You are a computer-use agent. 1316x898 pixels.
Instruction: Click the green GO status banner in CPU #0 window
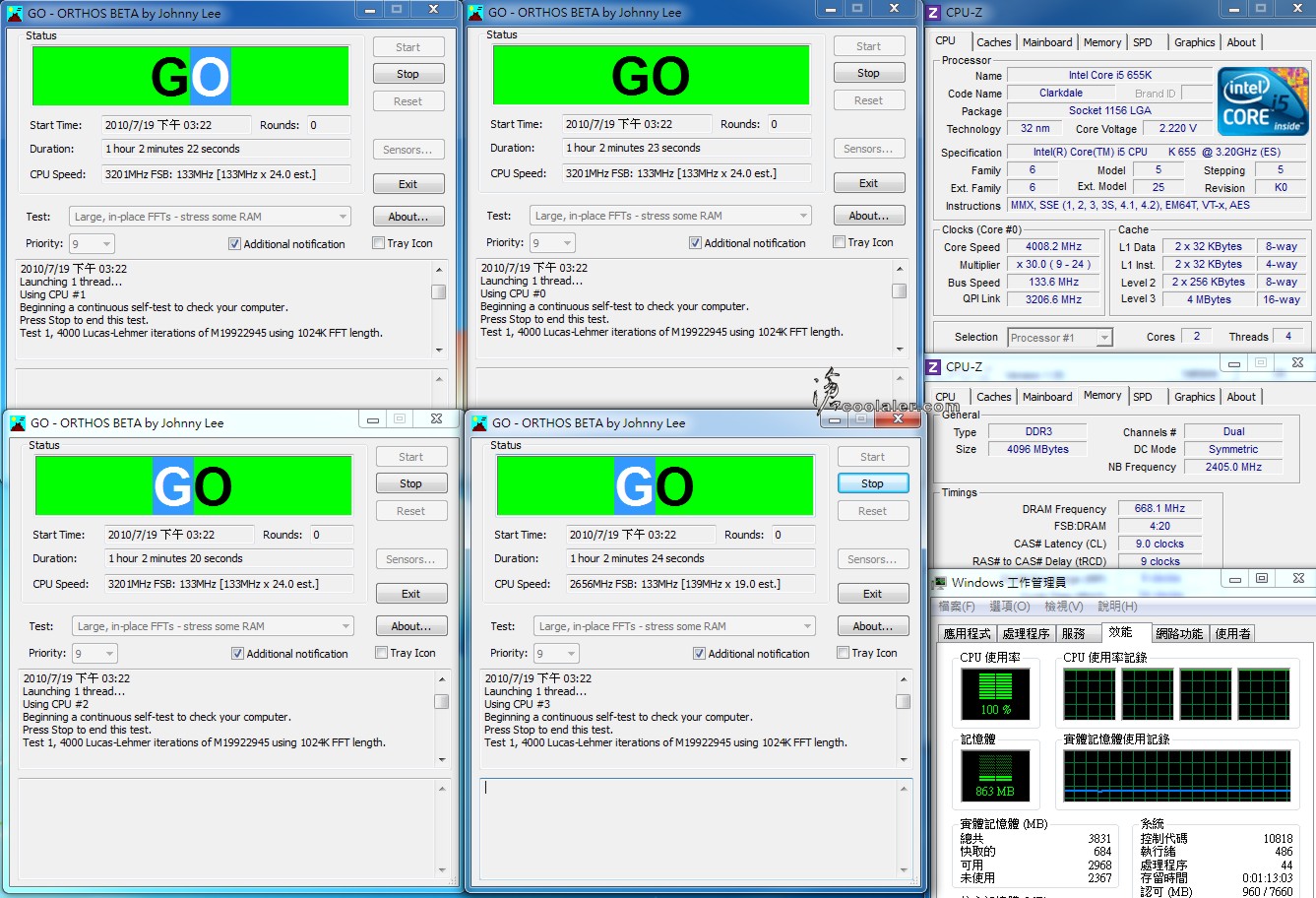pos(651,75)
